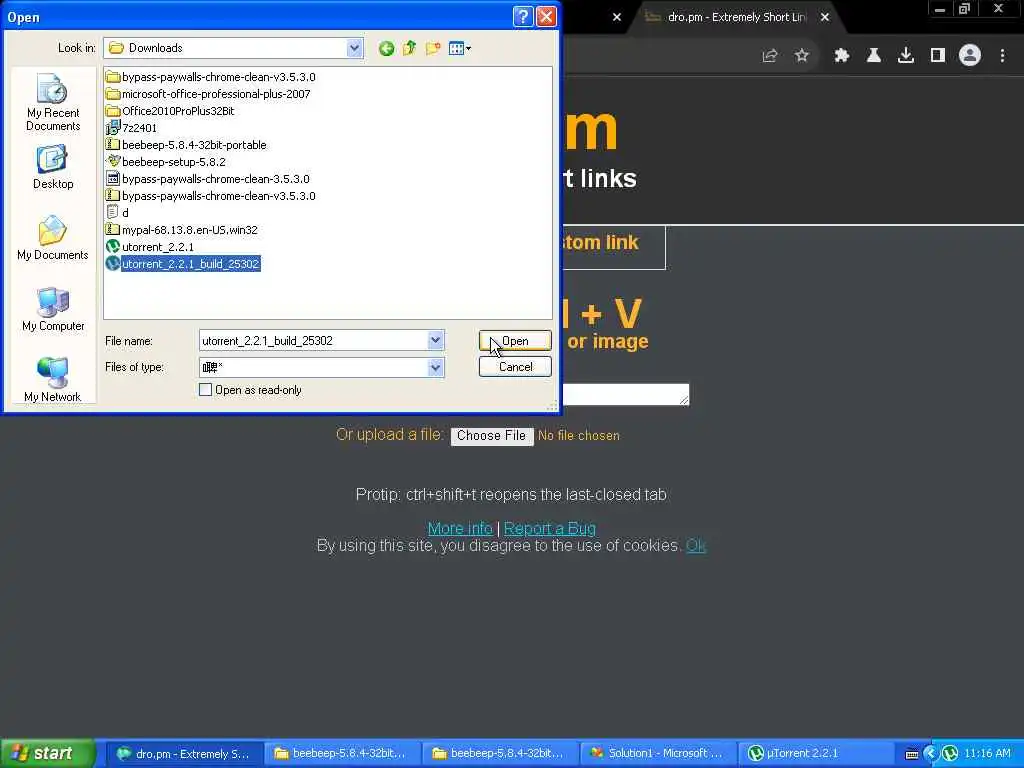Click the share page icon in Chrome
The width and height of the screenshot is (1024, 768).
coord(770,56)
